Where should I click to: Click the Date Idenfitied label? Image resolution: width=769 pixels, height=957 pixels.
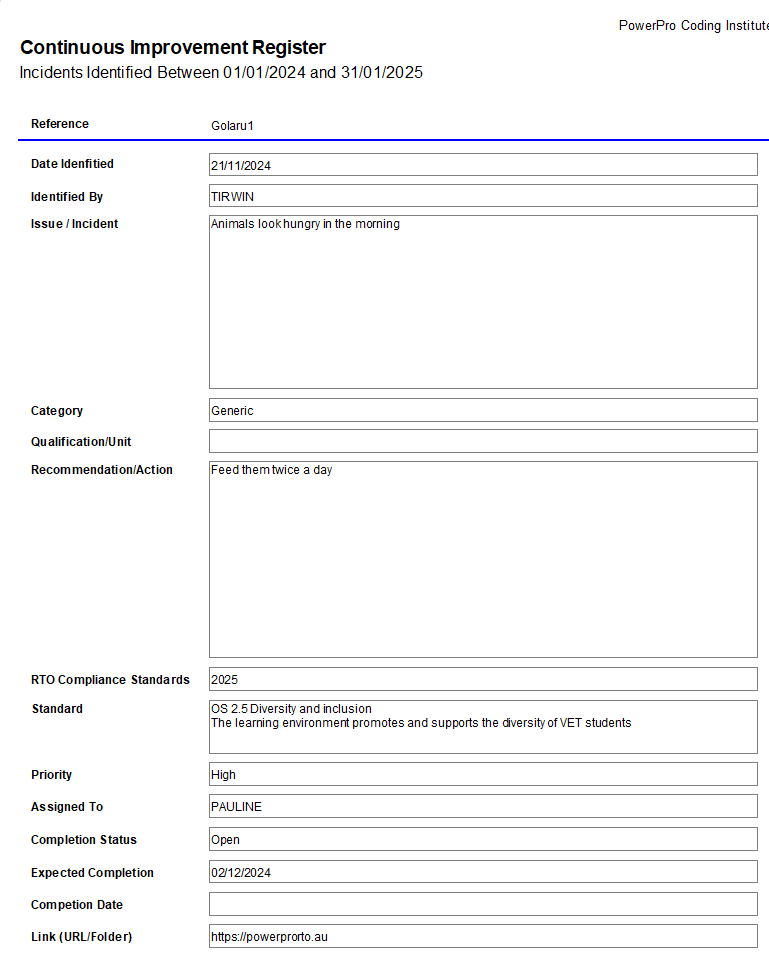tap(72, 164)
